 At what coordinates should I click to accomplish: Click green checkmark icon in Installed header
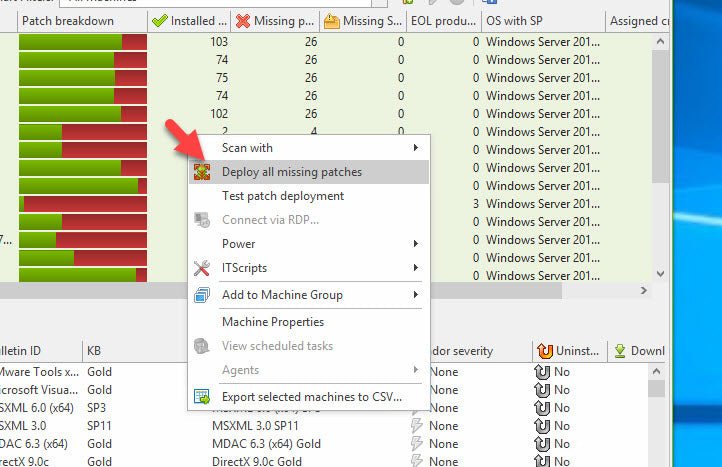[x=159, y=21]
